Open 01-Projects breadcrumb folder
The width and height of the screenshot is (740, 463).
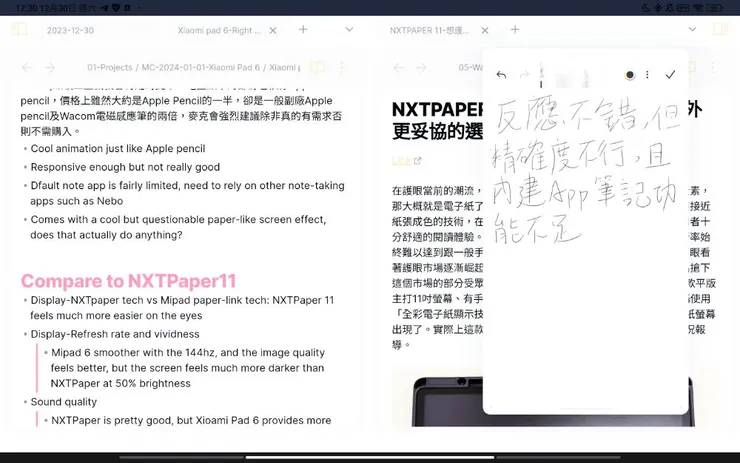(x=109, y=67)
